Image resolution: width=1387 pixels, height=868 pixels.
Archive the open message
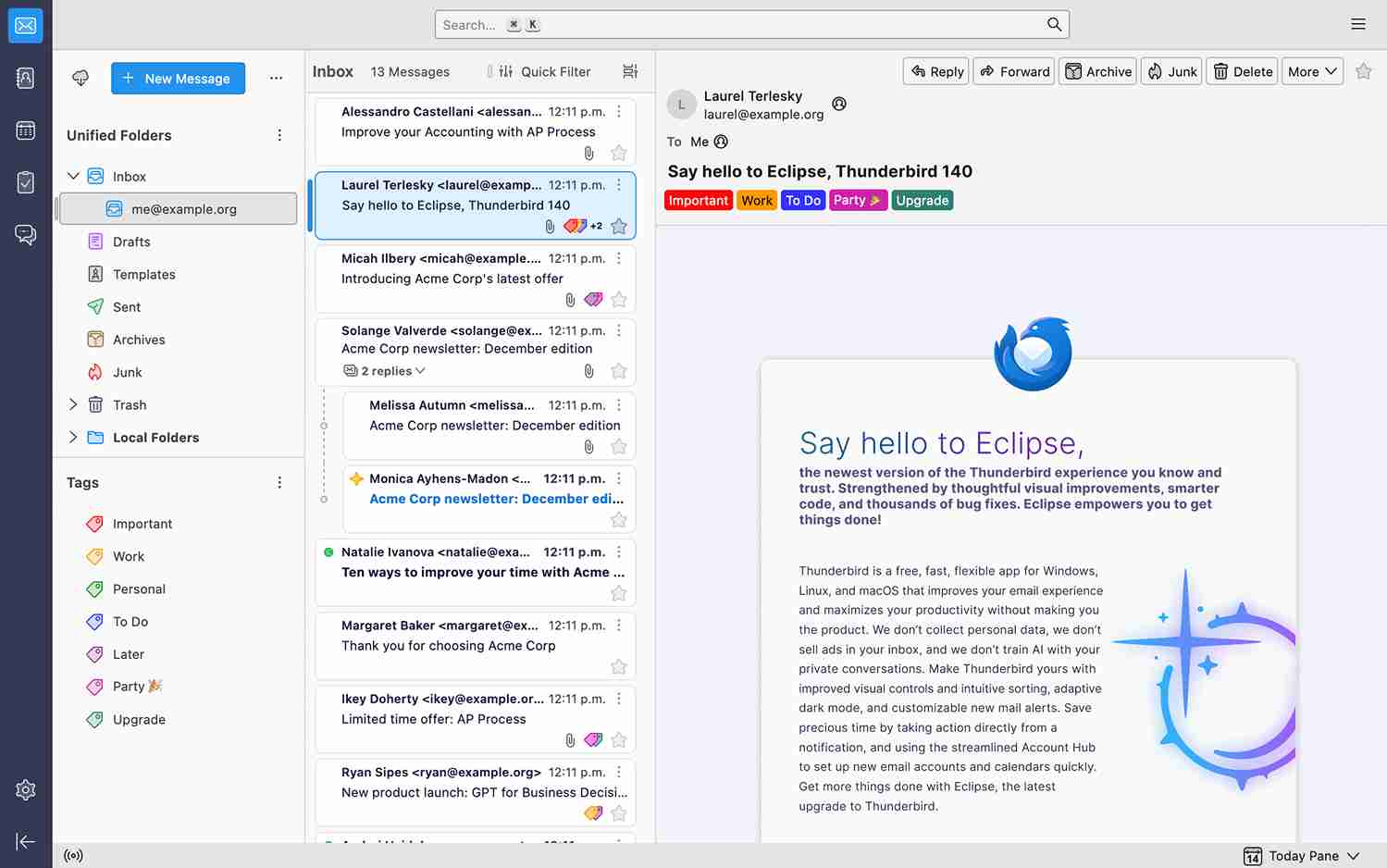(x=1098, y=71)
